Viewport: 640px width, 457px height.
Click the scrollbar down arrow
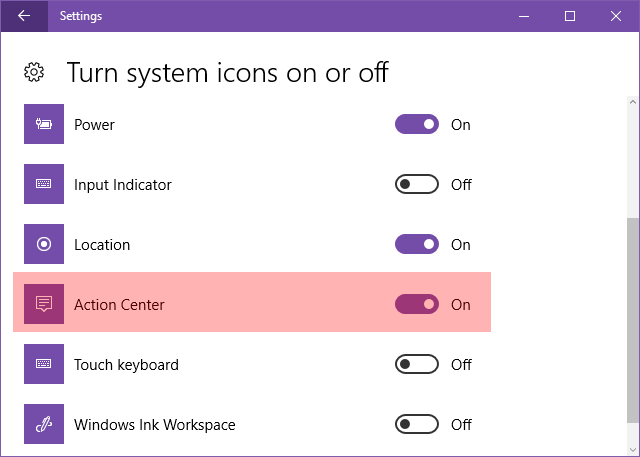(633, 450)
